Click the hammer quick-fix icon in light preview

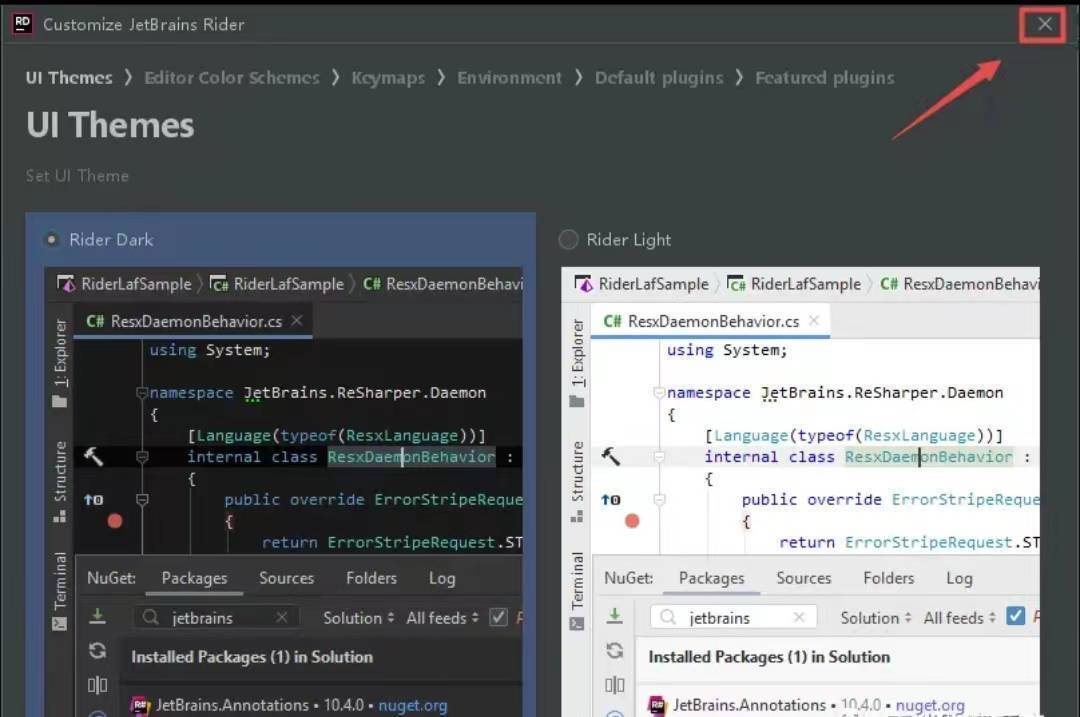[x=610, y=456]
